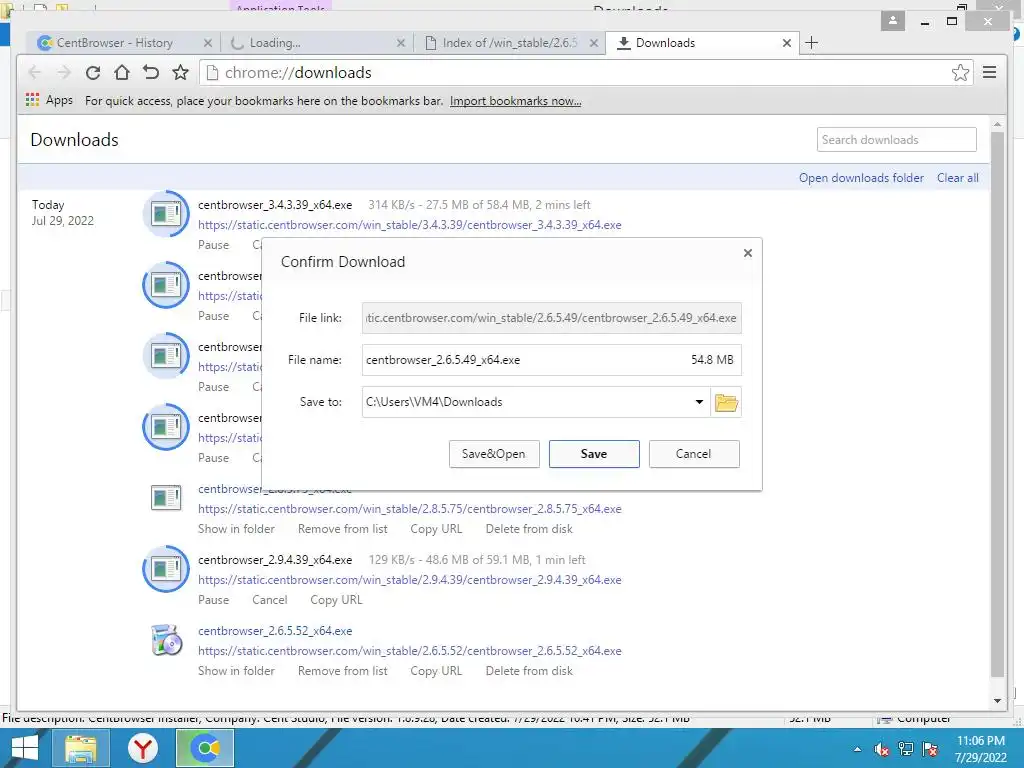Click centbrowser_3.4.3.39_x64.exe file icon
The image size is (1024, 768).
(166, 214)
